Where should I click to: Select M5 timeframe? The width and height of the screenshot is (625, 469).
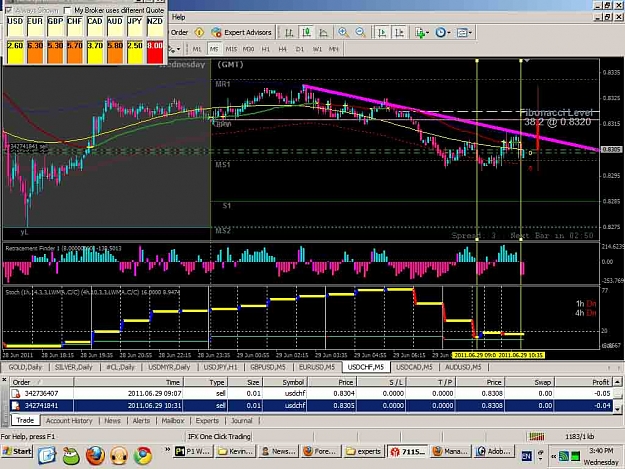tap(214, 49)
